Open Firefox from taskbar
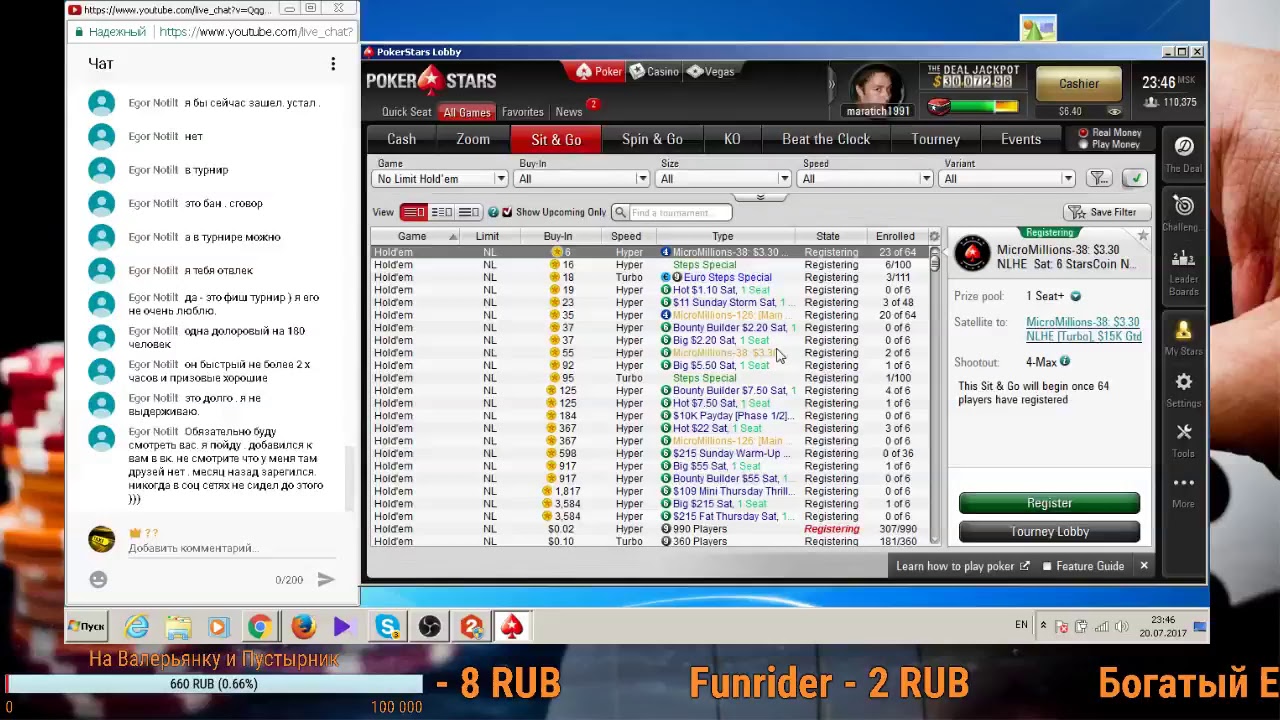The width and height of the screenshot is (1280, 720). click(303, 627)
